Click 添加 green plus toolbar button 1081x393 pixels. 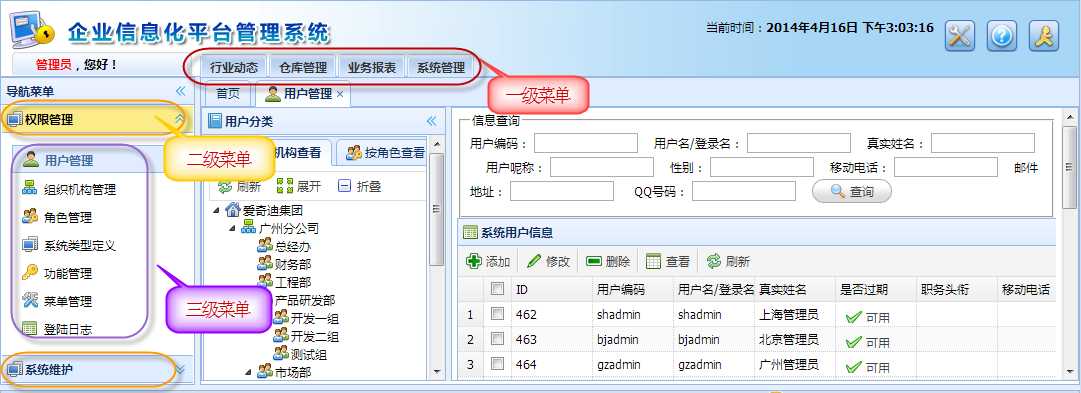(x=488, y=261)
